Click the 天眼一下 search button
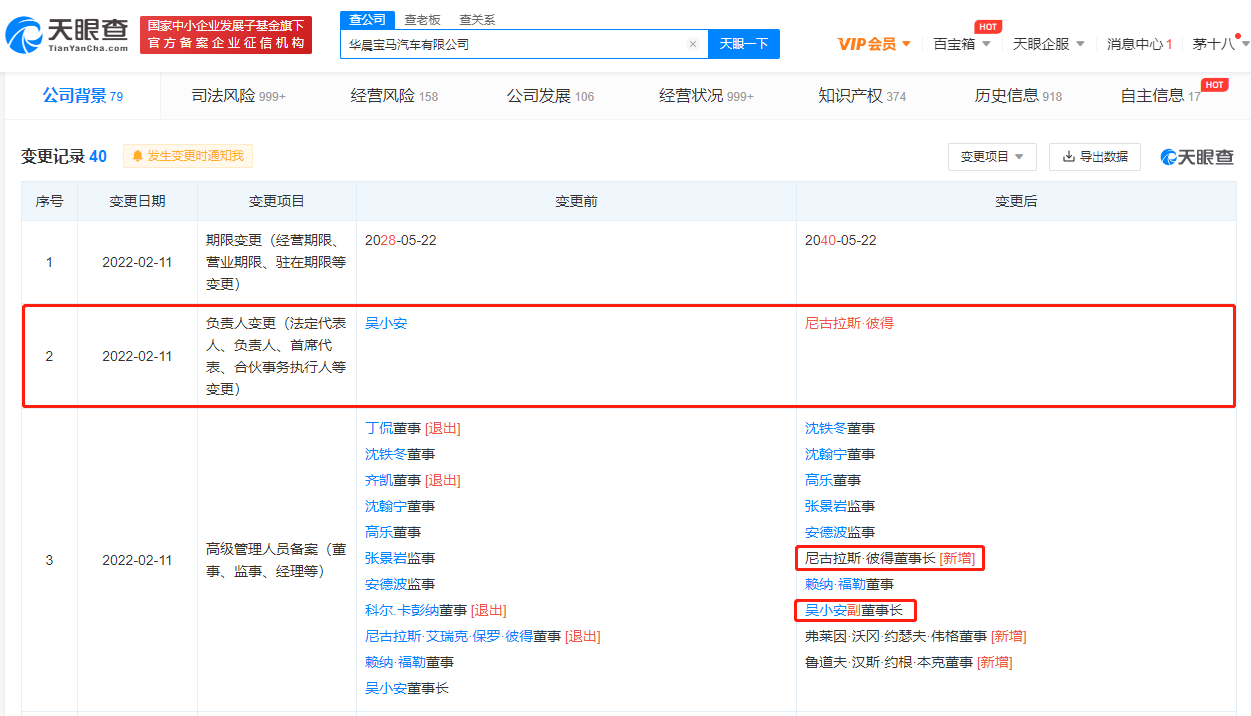The image size is (1251, 716). (x=744, y=44)
